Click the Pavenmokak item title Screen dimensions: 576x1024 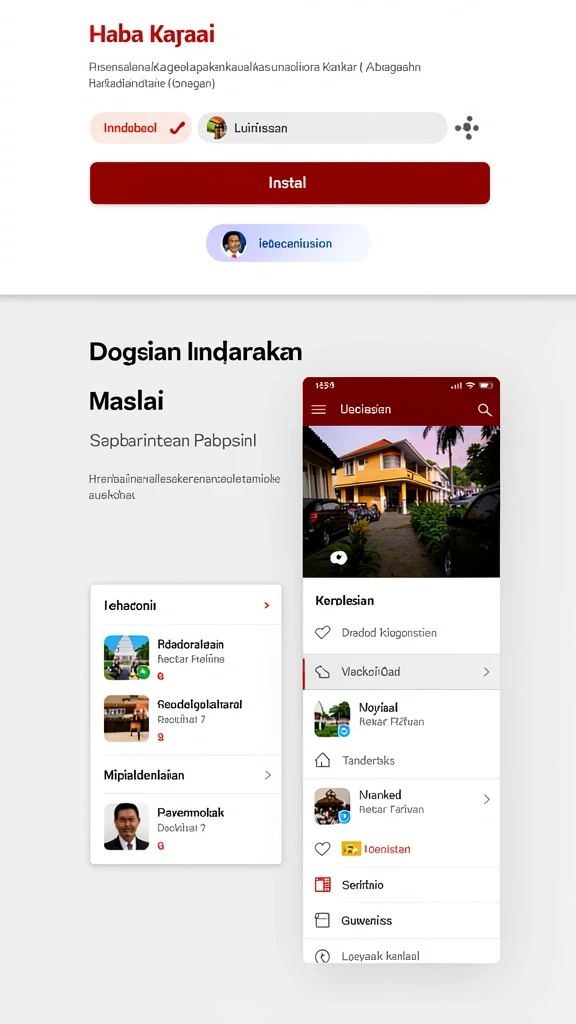pyautogui.click(x=191, y=812)
